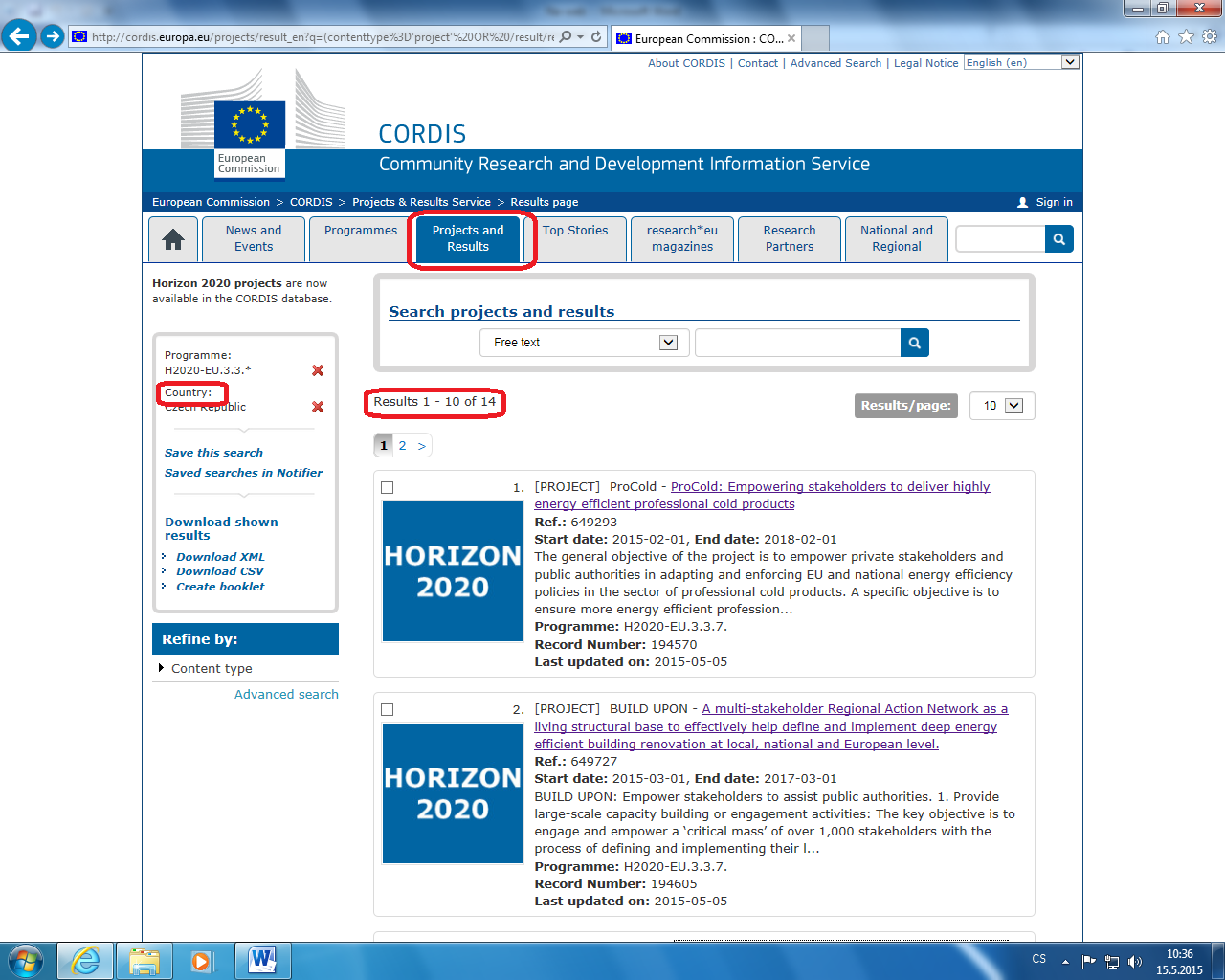Click the browser address bar URL
The width and height of the screenshot is (1225, 980).
pyautogui.click(x=323, y=37)
